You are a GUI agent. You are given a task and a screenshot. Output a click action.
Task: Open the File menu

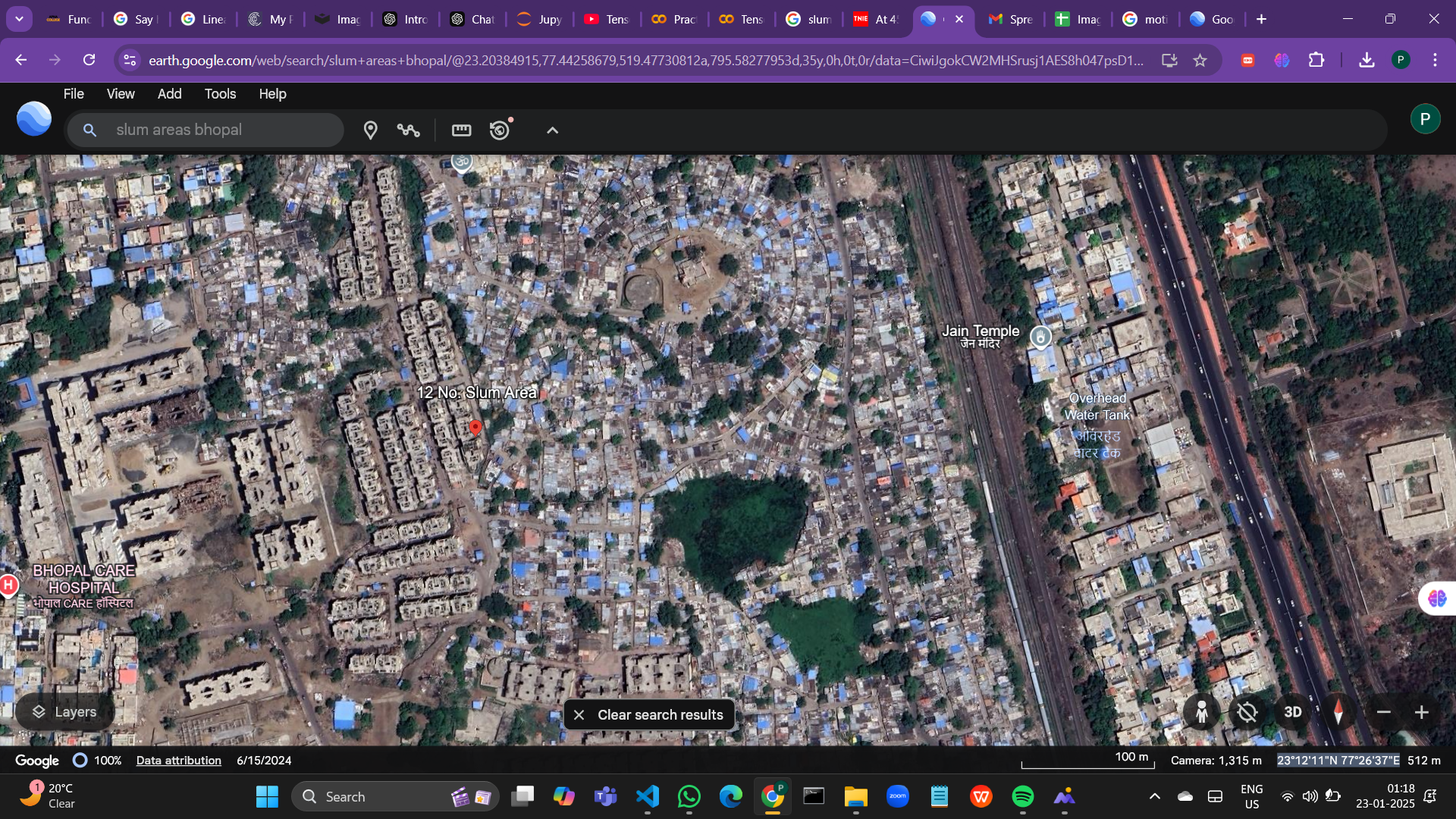(x=74, y=94)
